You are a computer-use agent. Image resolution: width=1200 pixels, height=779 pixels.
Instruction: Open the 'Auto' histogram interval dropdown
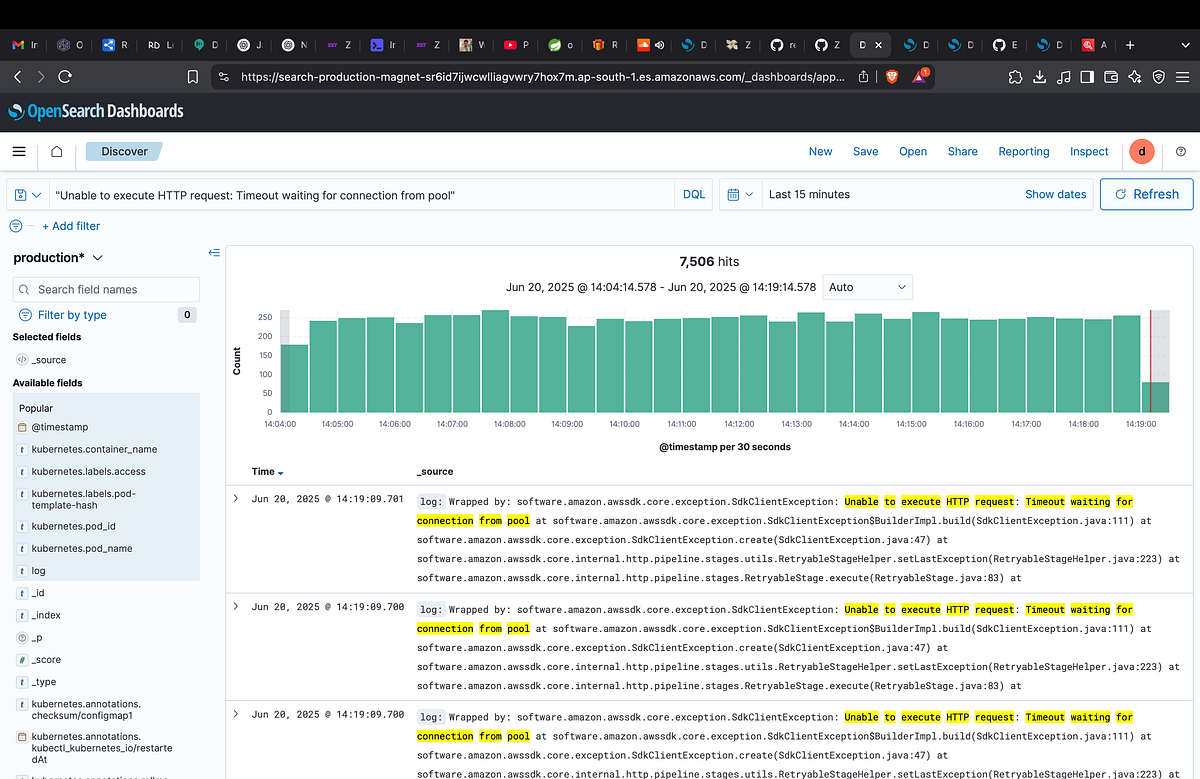click(867, 287)
